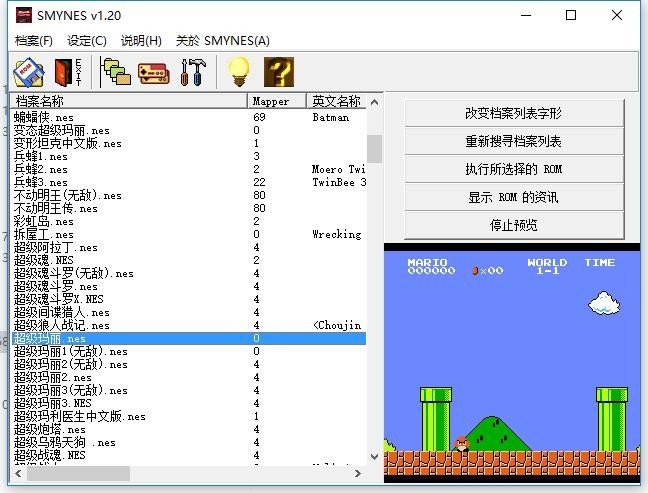648x493 pixels.
Task: Open the folder list toolbar icon
Action: [115, 72]
